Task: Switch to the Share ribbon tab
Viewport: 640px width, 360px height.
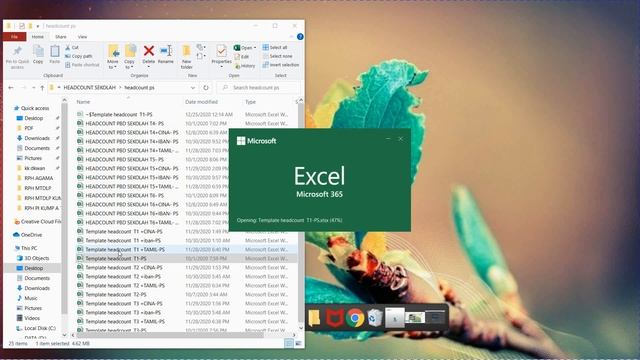Action: tap(61, 37)
